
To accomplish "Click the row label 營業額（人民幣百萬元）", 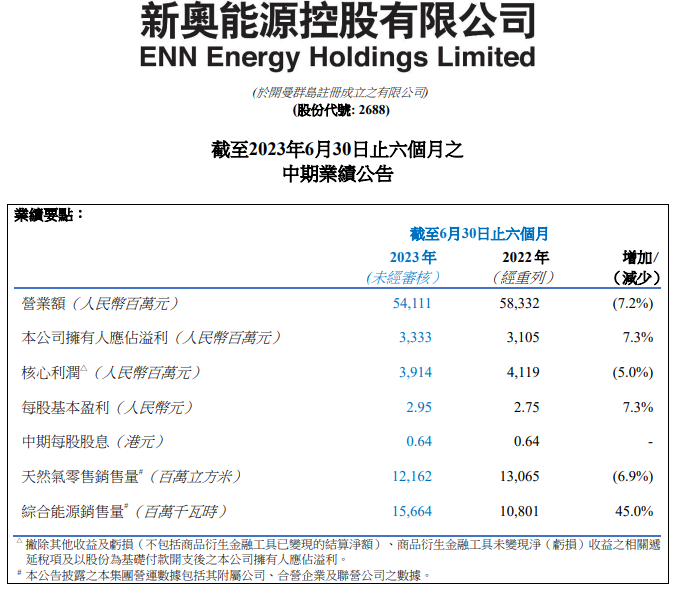I will tap(100, 304).
